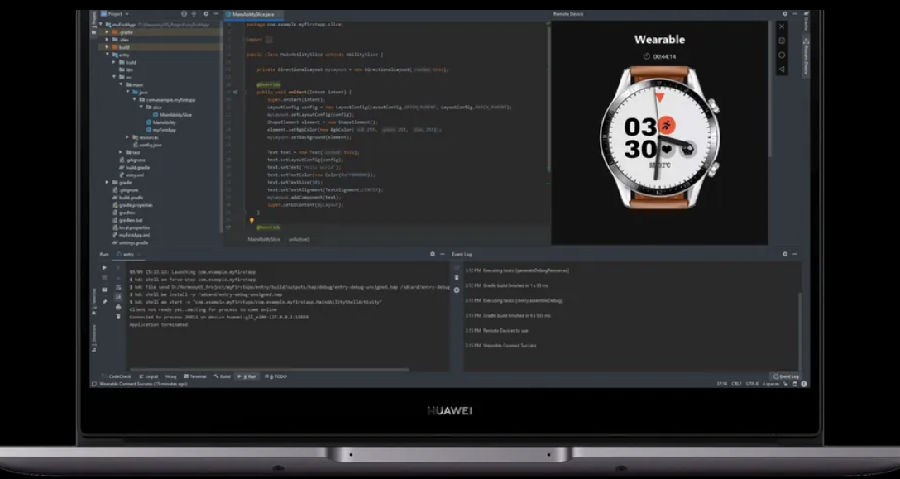
Task: Open the Build tool window
Action: pos(222,376)
